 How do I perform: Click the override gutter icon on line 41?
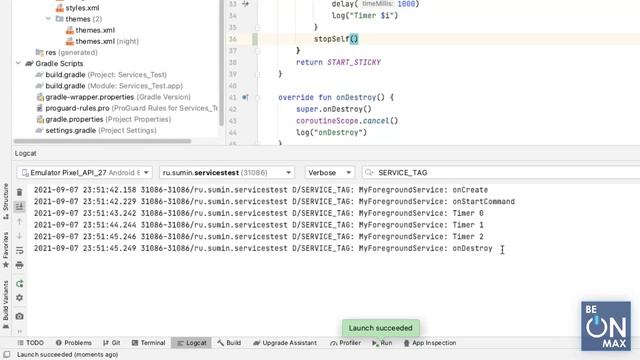pyautogui.click(x=245, y=97)
